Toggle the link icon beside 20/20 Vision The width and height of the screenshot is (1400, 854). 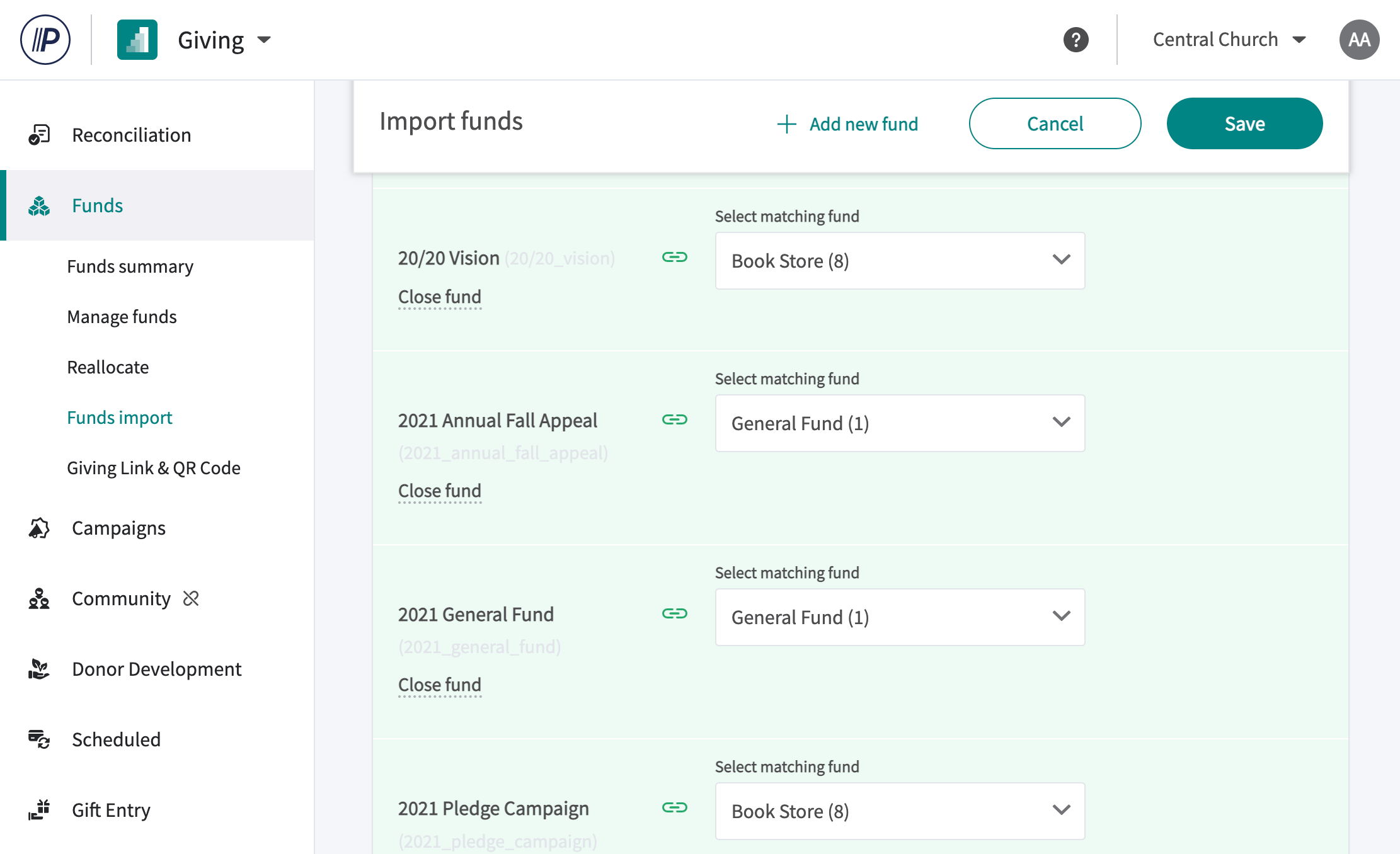point(674,258)
